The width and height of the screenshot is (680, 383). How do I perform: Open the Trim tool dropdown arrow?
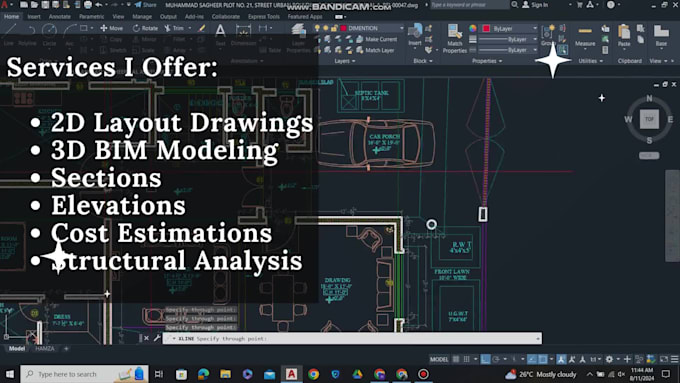pos(190,28)
